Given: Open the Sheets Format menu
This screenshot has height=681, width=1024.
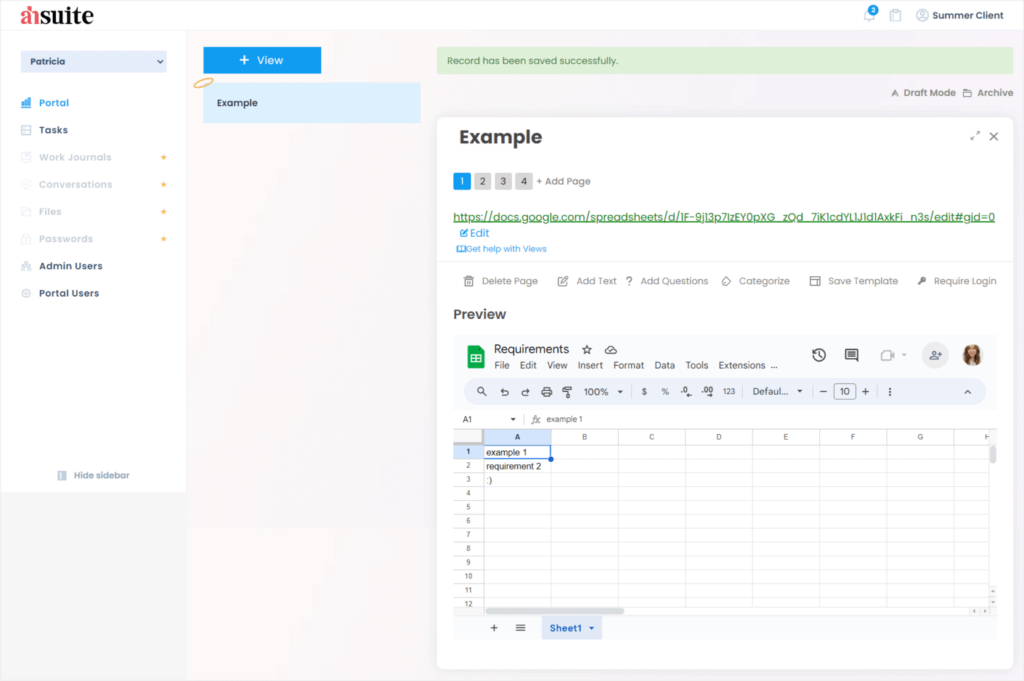Looking at the screenshot, I should pos(628,366).
